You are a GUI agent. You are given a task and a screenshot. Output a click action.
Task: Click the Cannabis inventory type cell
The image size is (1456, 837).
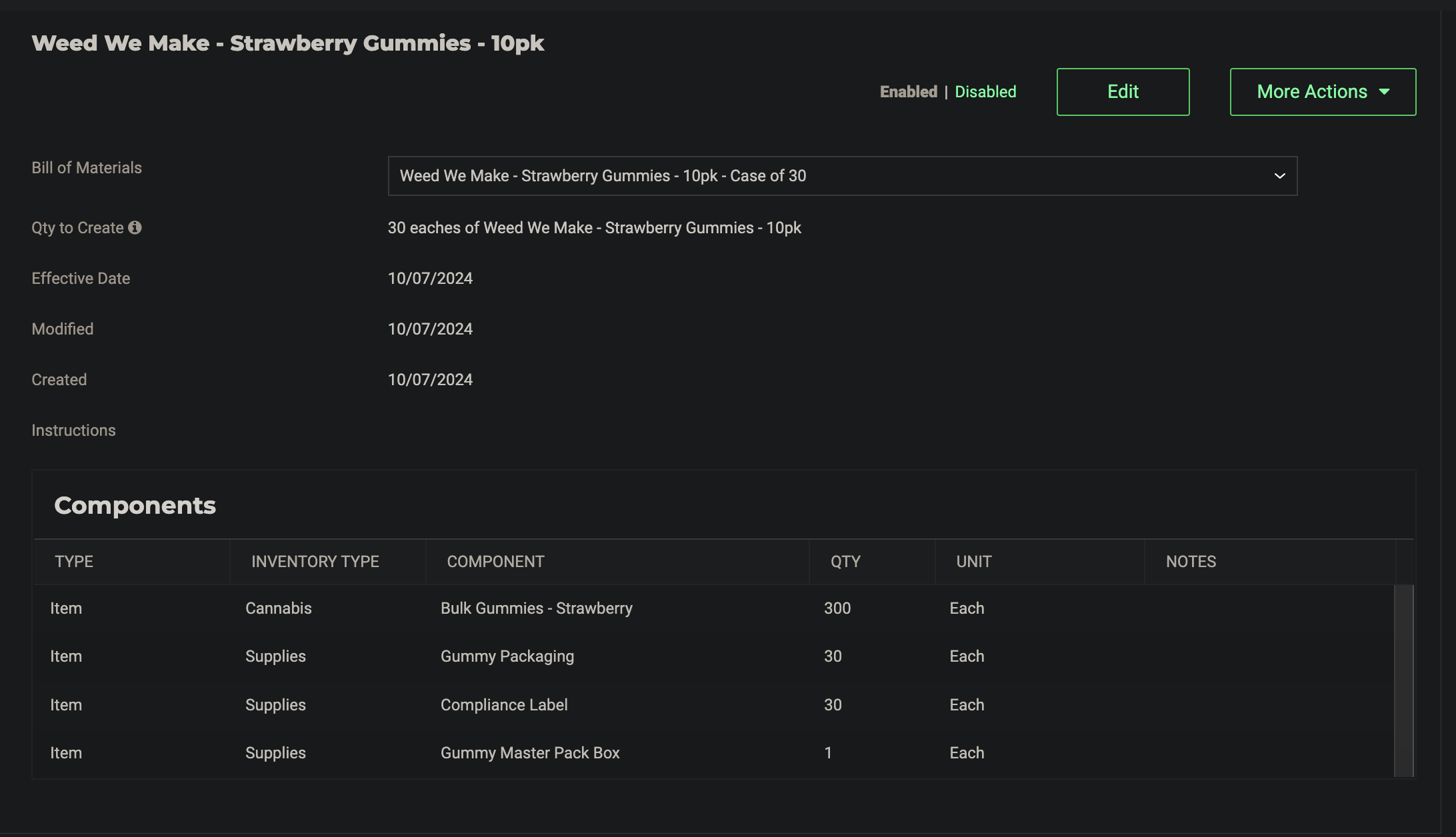(278, 608)
